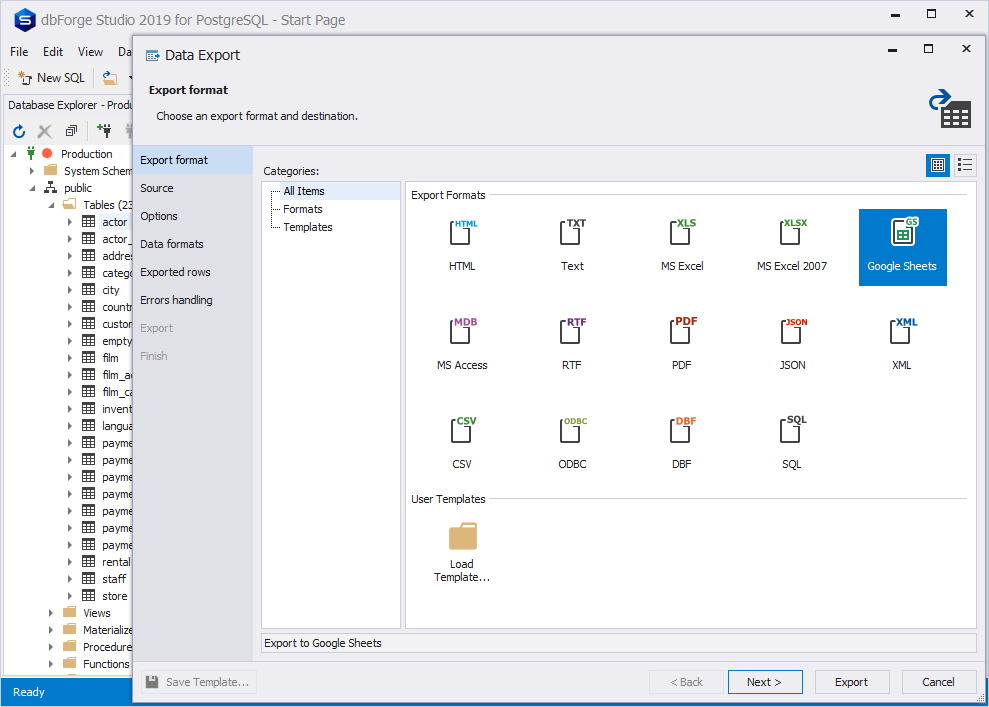Choose the XML export format
Viewport: 989px width, 707px height.
901,345
